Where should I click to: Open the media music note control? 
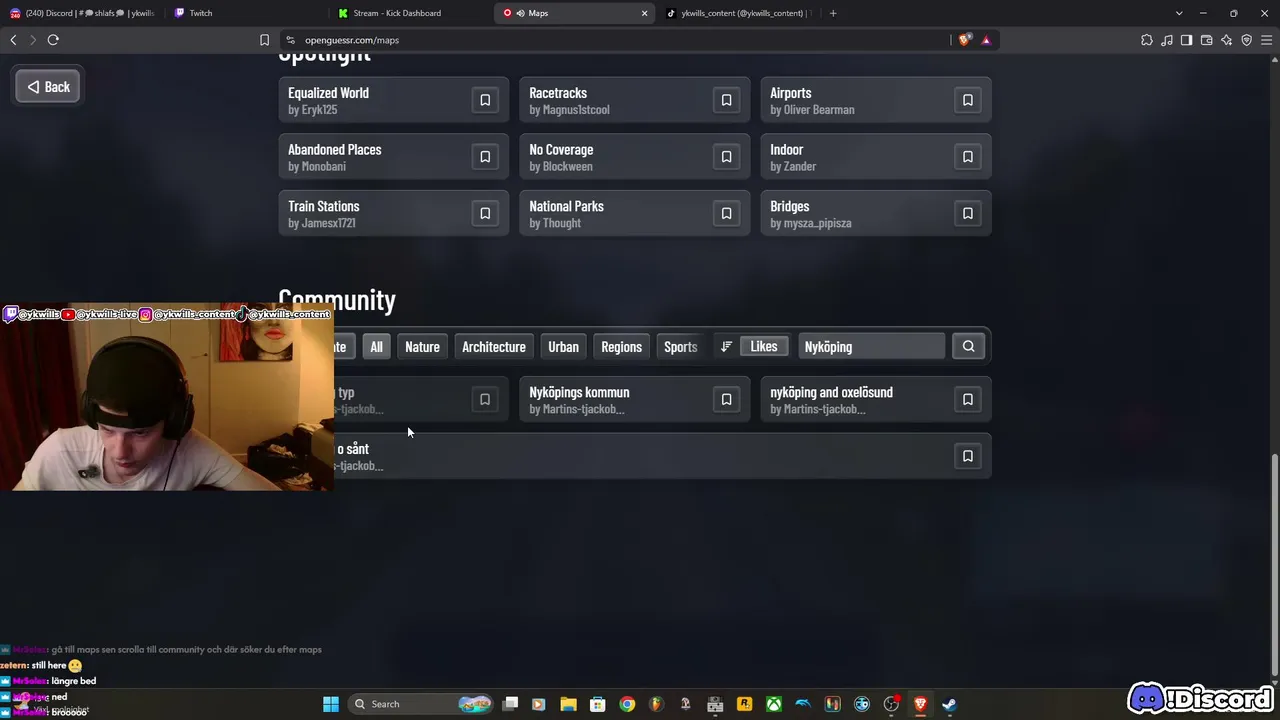coord(1166,40)
